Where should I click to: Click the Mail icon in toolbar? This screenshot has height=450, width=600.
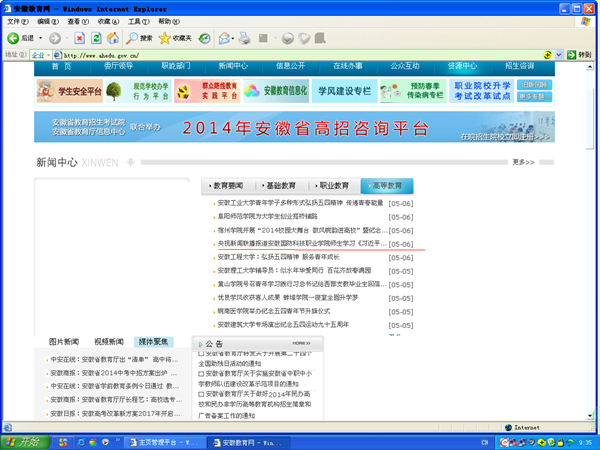224,37
